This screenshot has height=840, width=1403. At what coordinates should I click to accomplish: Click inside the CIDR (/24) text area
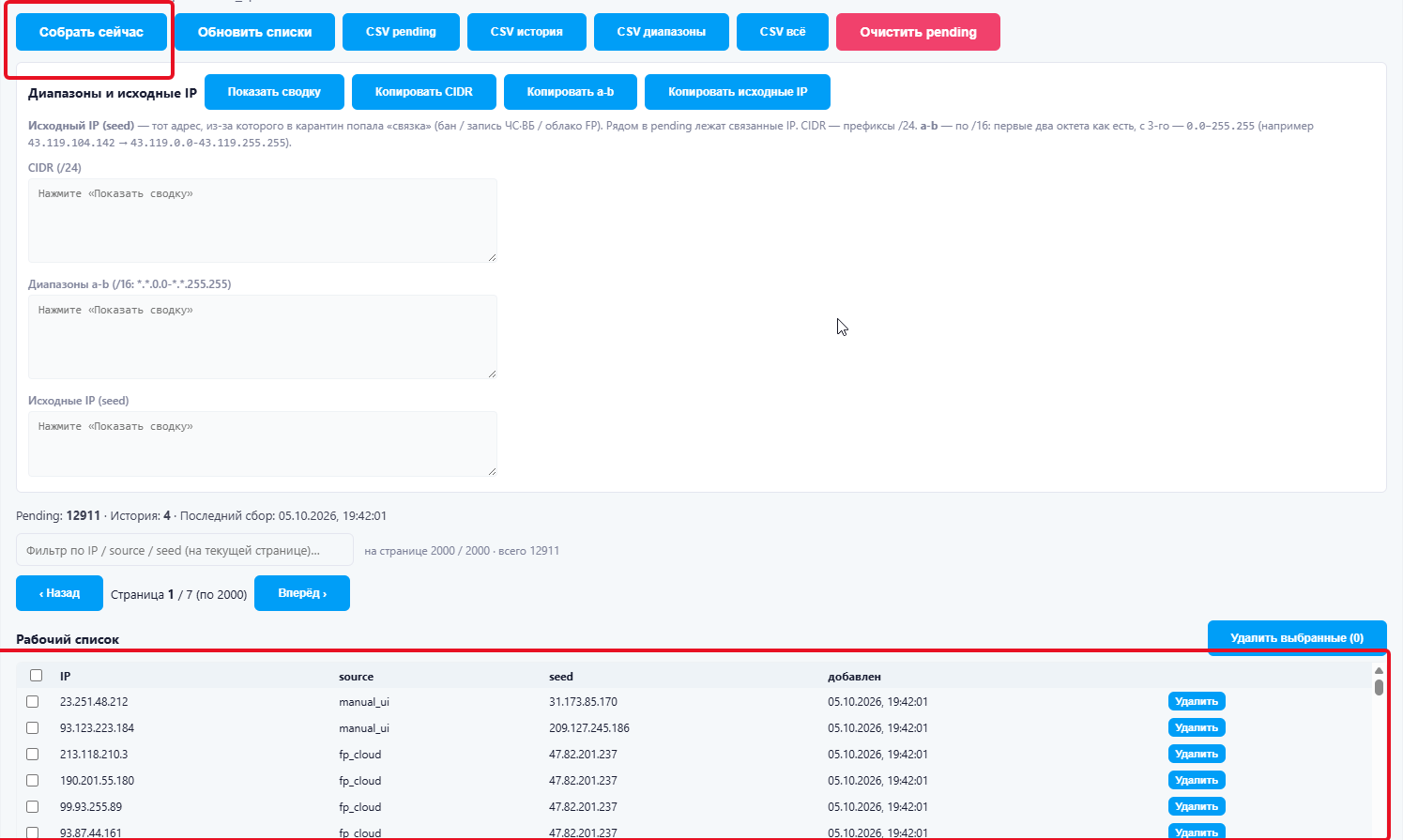pyautogui.click(x=263, y=221)
